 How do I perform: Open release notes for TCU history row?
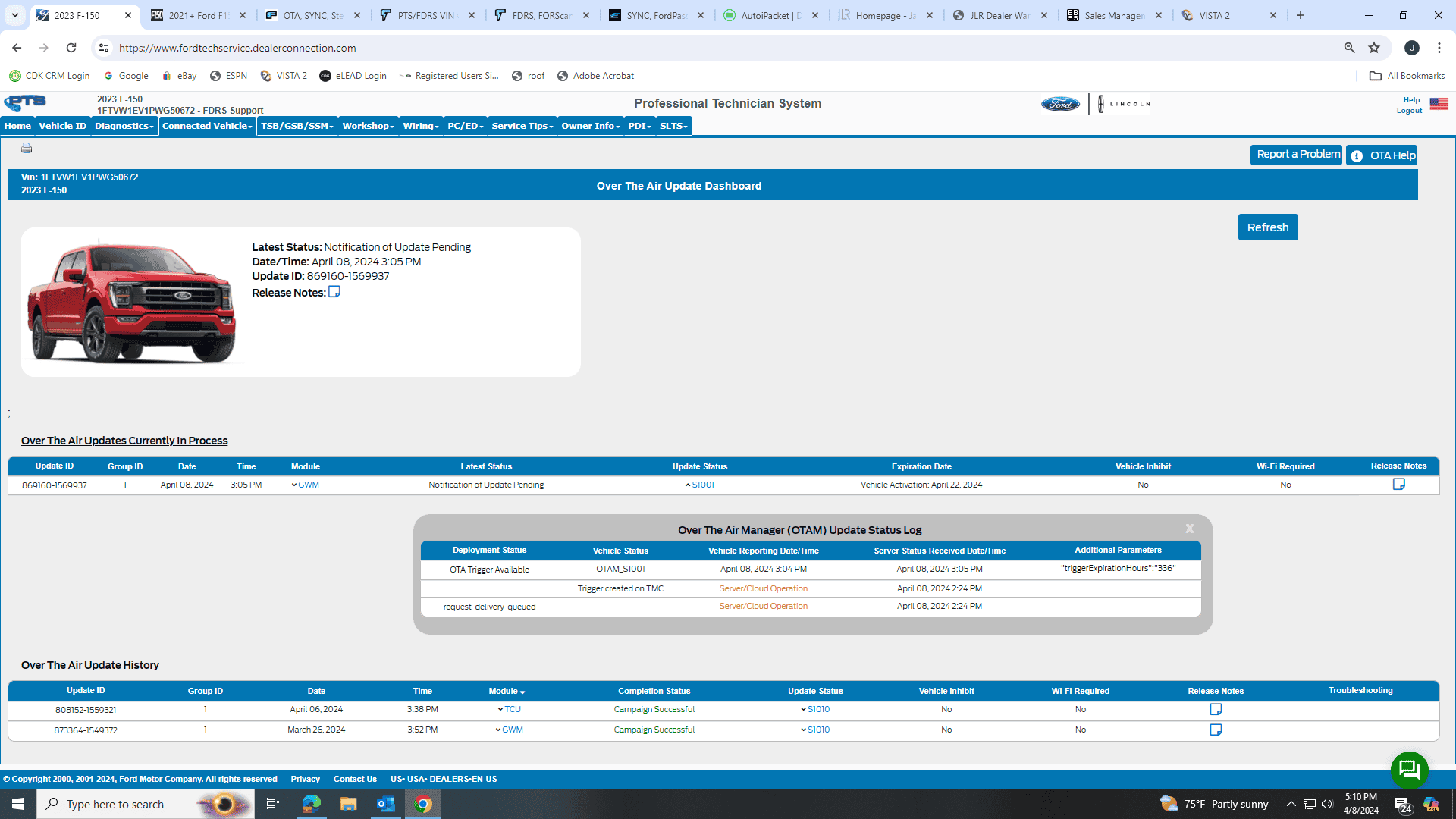click(x=1215, y=709)
